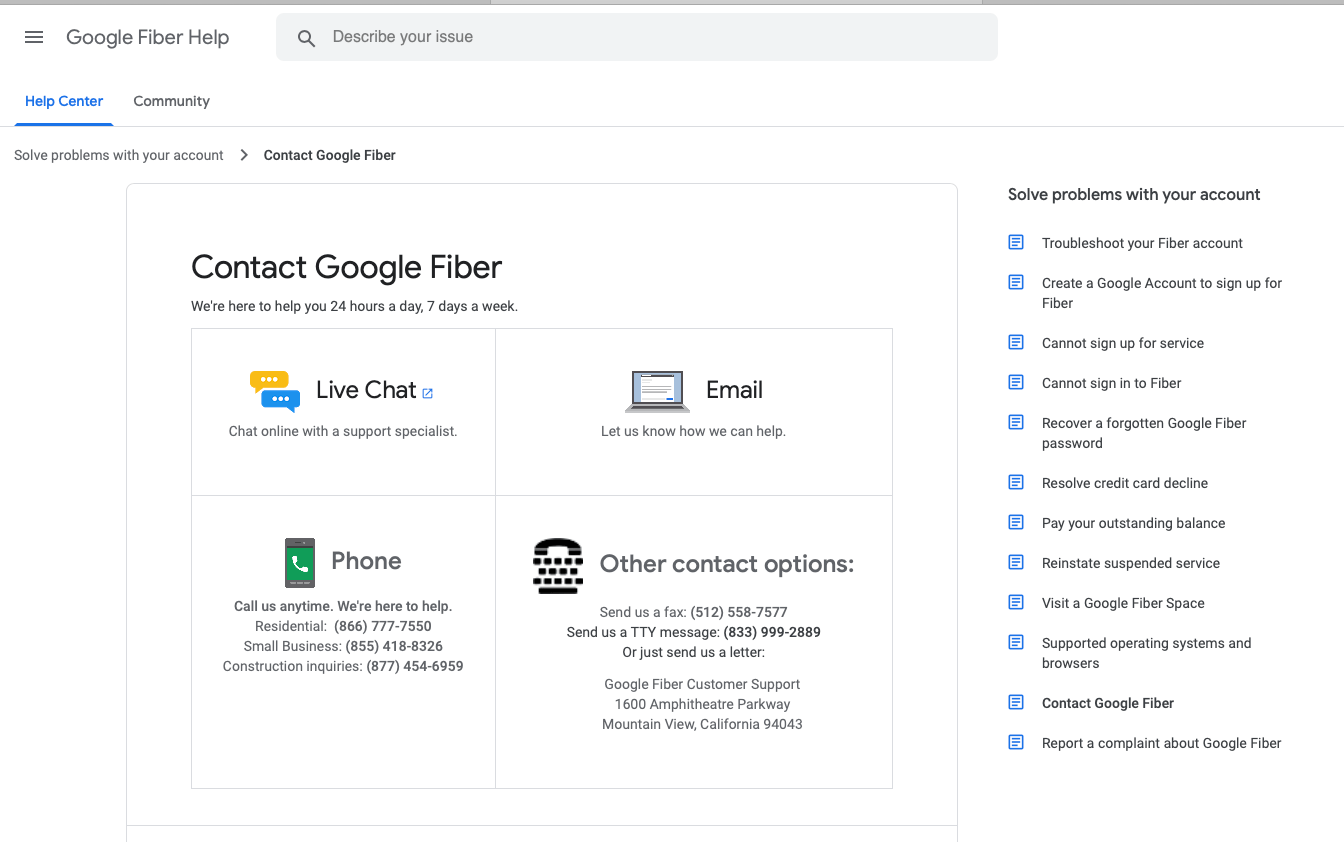The height and width of the screenshot is (842, 1344).
Task: Select the Help Center tab
Action: click(64, 101)
